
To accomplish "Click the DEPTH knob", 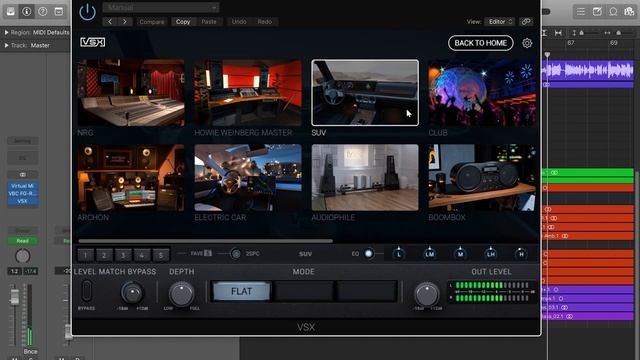I will pos(182,293).
